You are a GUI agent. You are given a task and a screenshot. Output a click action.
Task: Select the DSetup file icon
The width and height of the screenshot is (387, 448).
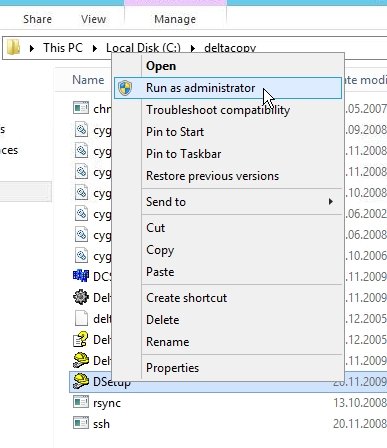coord(81,381)
